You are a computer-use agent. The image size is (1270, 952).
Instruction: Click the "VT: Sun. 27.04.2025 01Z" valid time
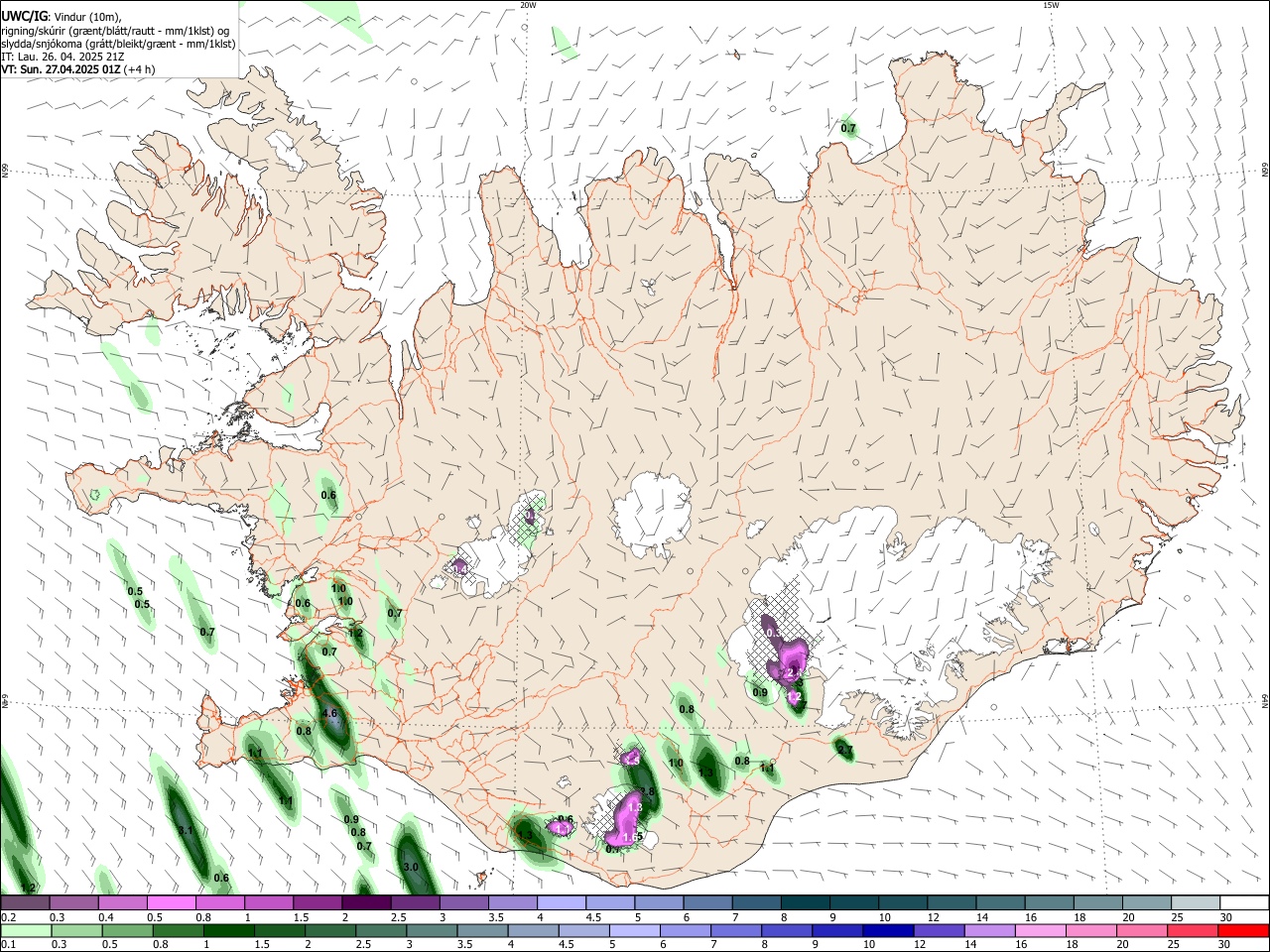(61, 69)
